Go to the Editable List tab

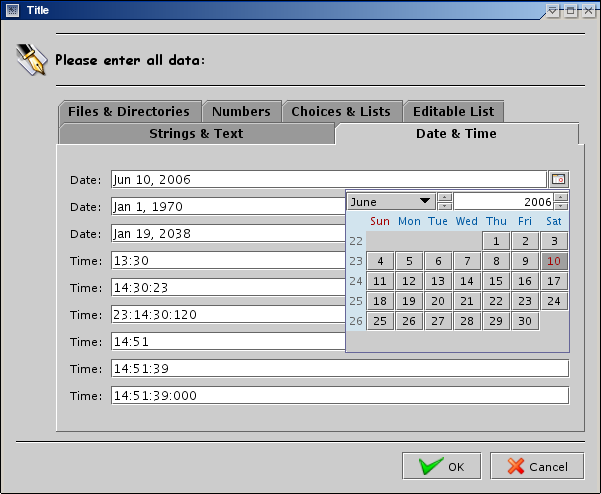[453, 111]
